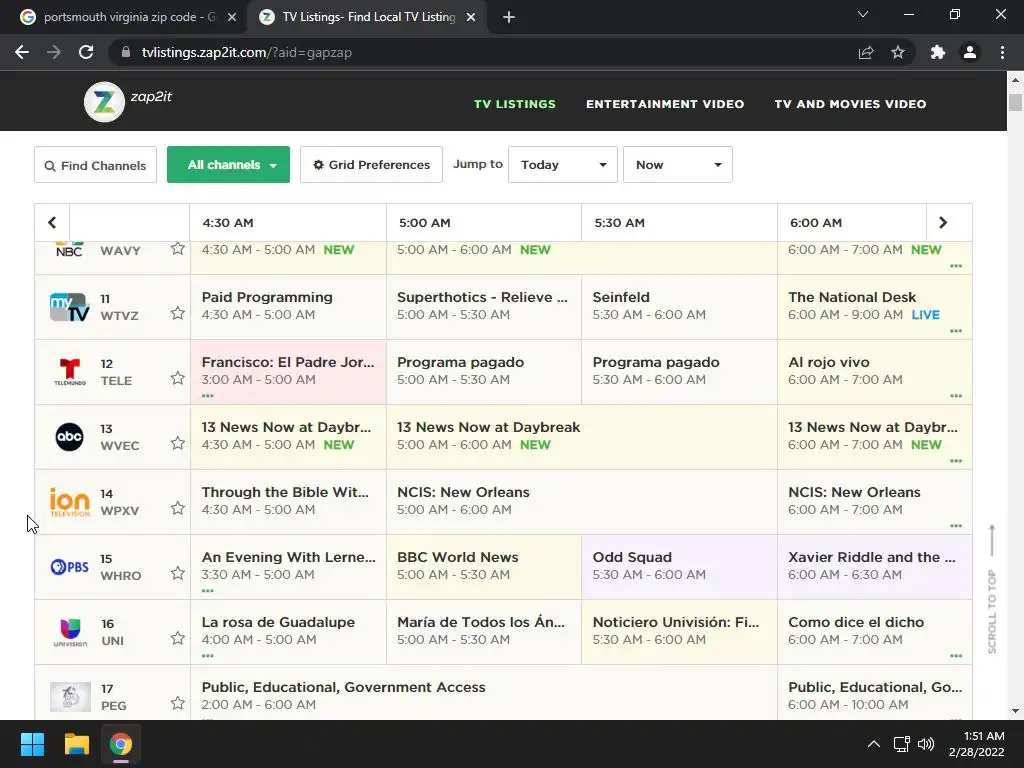This screenshot has height=768, width=1024.
Task: Open Noticiero Univisión 5:30 AM listing
Action: (x=679, y=632)
